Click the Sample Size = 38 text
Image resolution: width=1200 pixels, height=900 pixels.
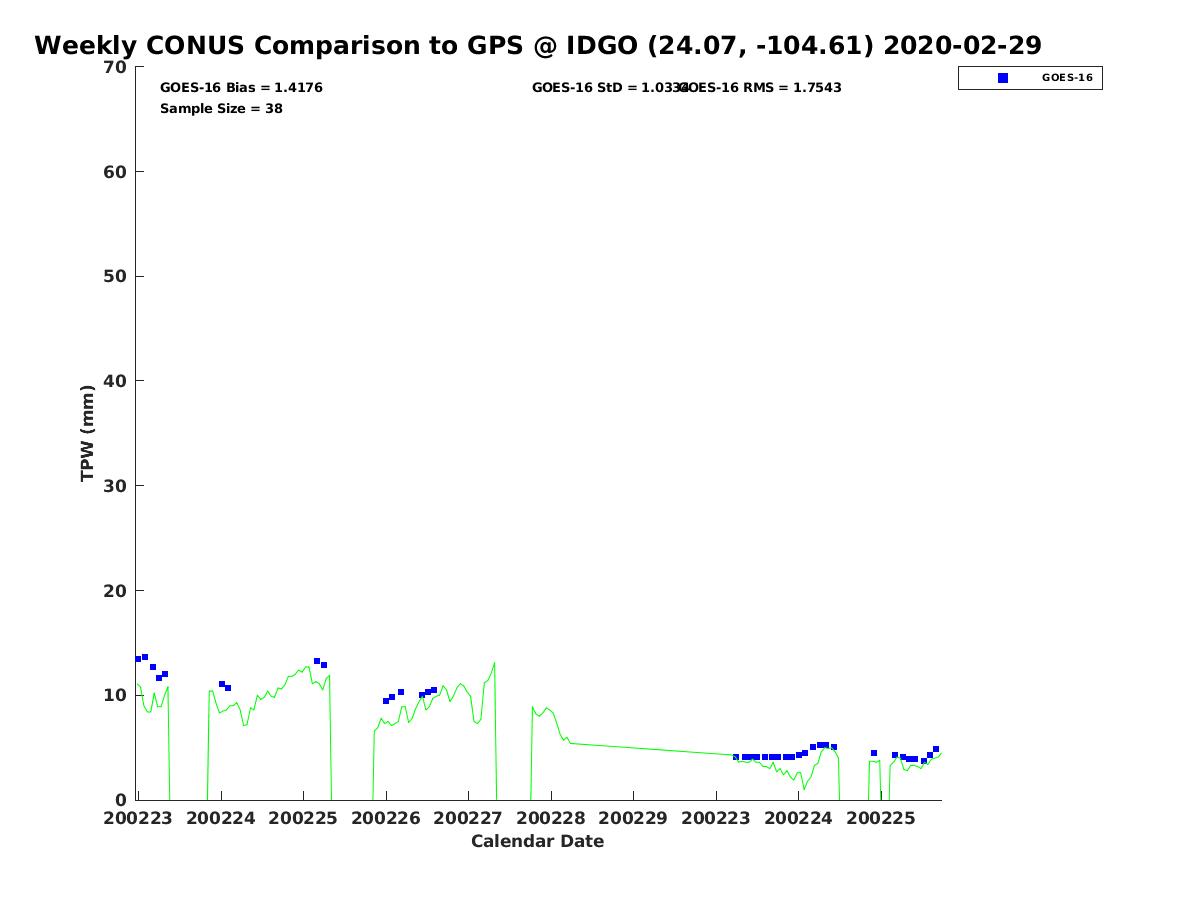tap(221, 109)
